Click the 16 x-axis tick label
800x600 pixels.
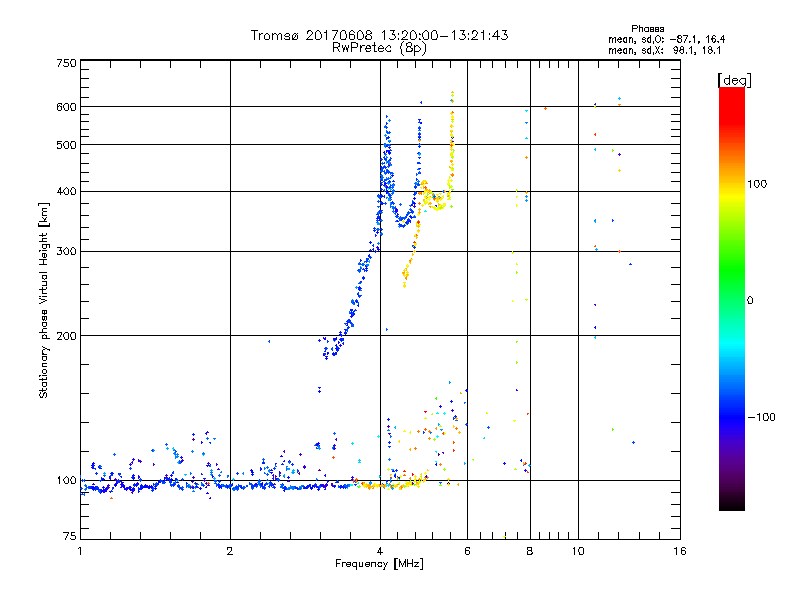click(x=678, y=552)
